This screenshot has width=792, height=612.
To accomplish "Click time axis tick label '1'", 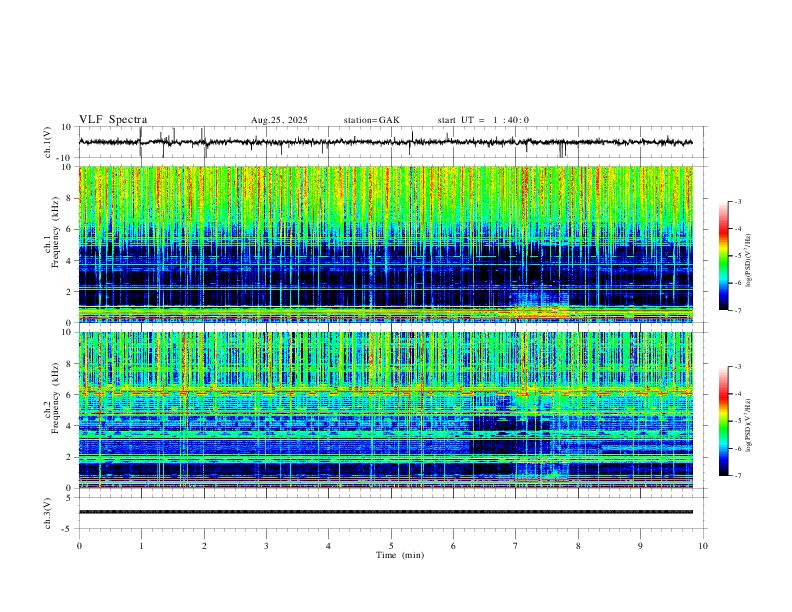I will [141, 546].
